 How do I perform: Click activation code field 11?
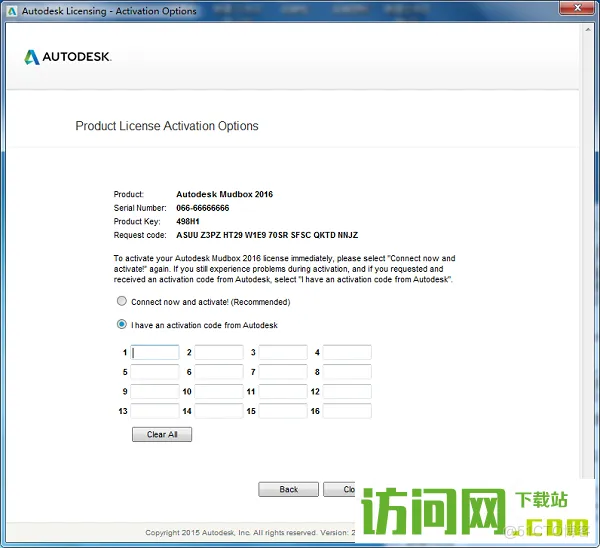click(x=283, y=391)
